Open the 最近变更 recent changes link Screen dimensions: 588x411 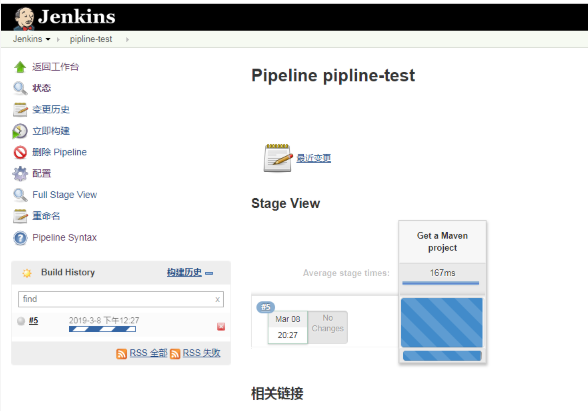(x=314, y=158)
